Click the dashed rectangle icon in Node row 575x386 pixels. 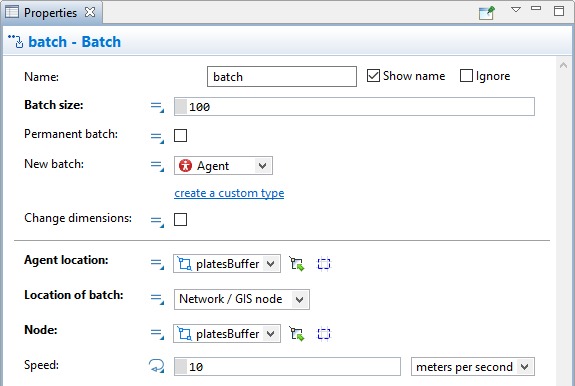click(324, 334)
